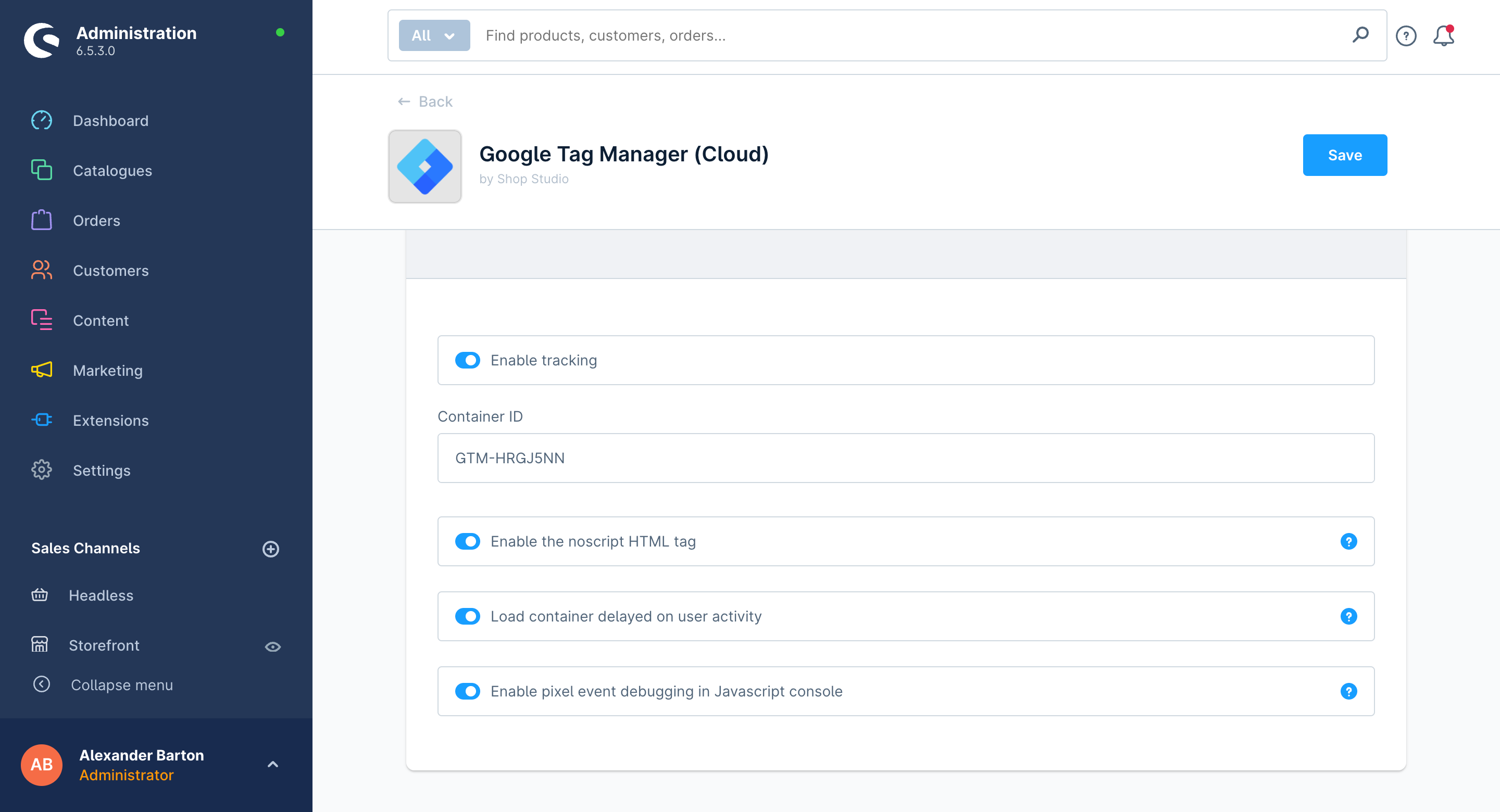1500x812 pixels.
Task: Go back using the Back link
Action: point(425,102)
